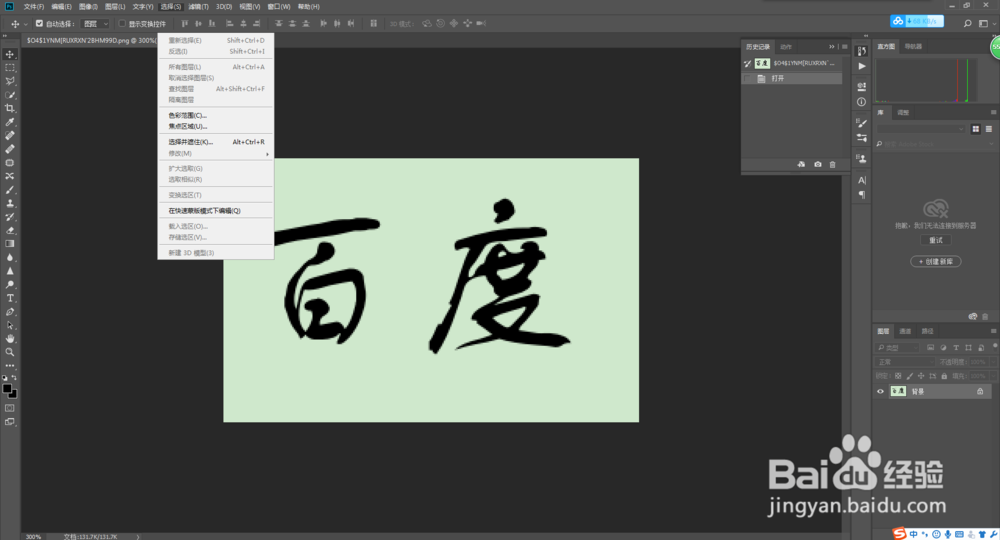This screenshot has height=540, width=1000.
Task: Hide the 背景 layer with eye icon
Action: click(x=880, y=391)
